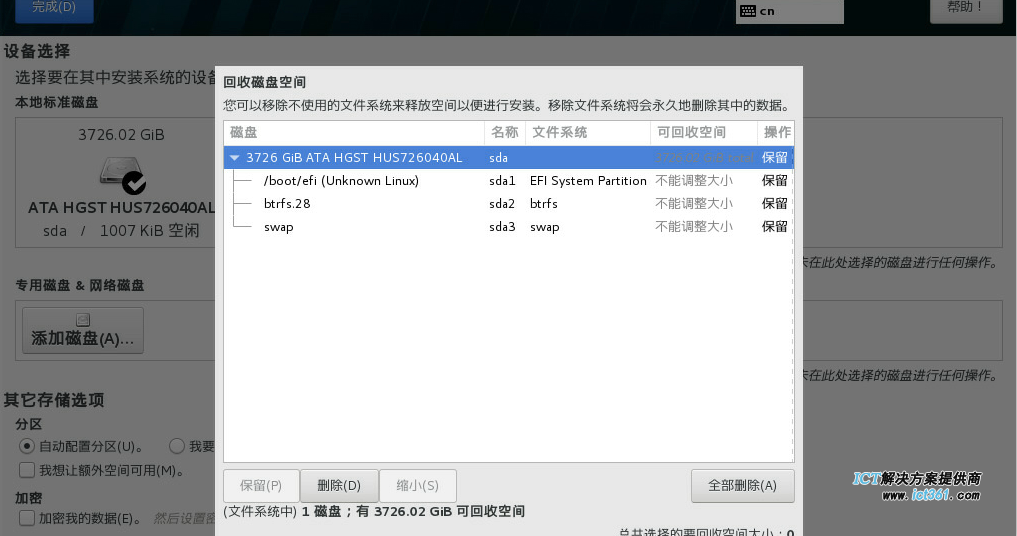Click the sda3 name cell
The image size is (1017, 536).
coord(502,227)
